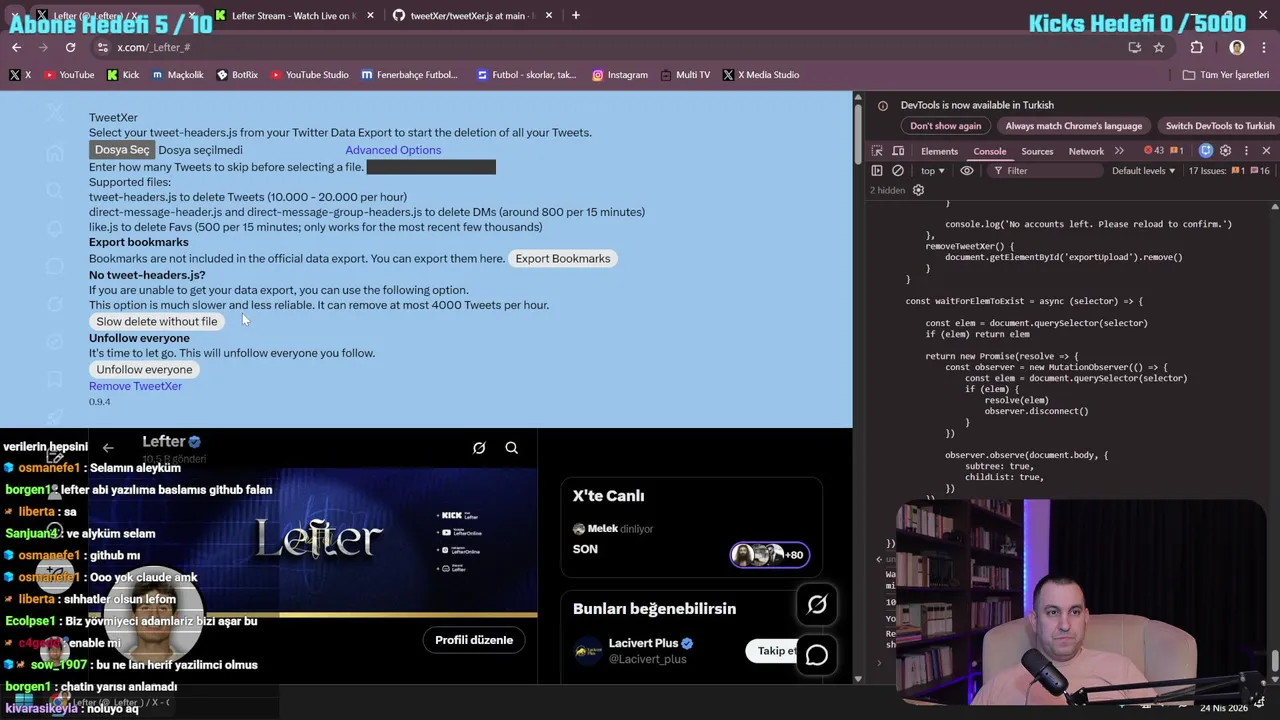
Task: Switch to the Network tab
Action: click(x=1086, y=151)
